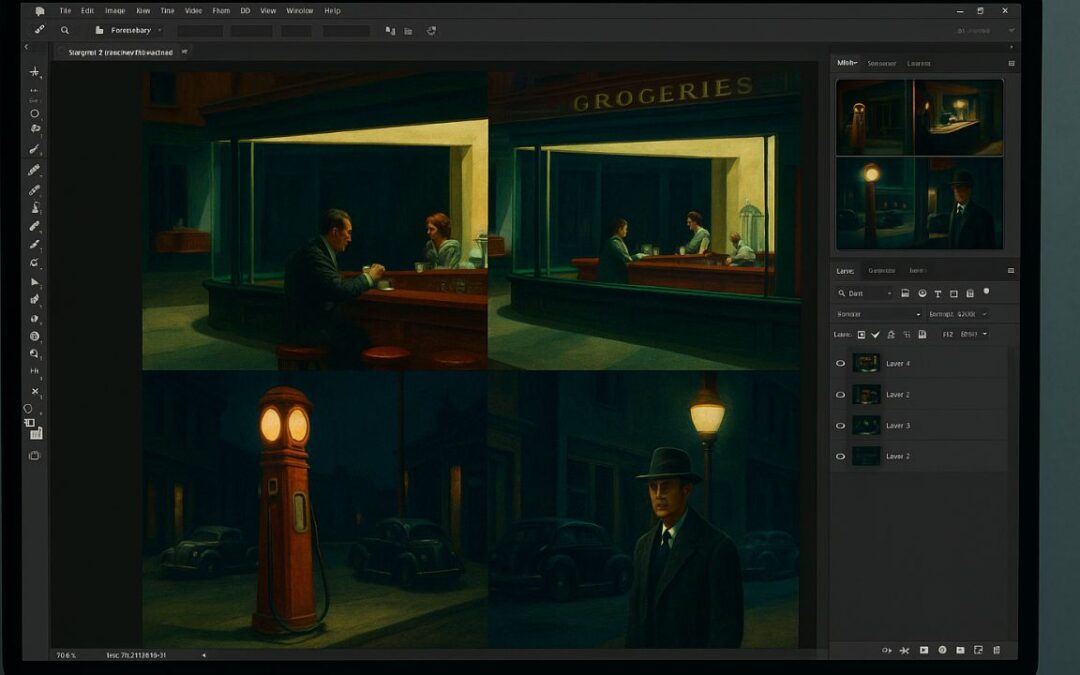
Task: Click the clipboard filter icon in Layers panel
Action: [x=970, y=293]
